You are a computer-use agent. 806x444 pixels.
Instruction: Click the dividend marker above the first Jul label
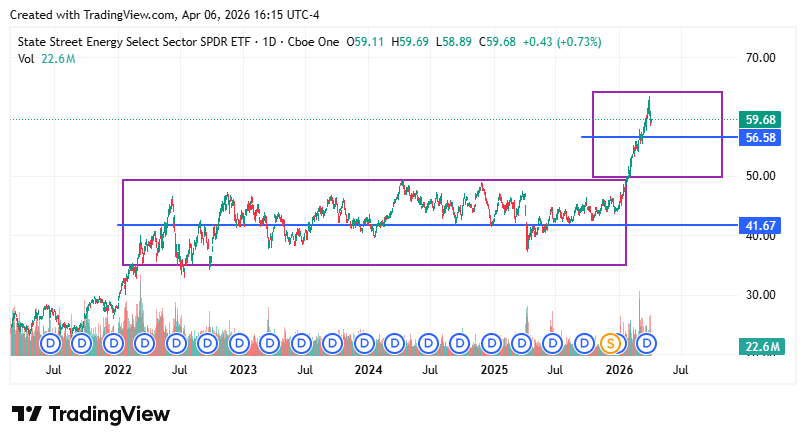tap(50, 343)
